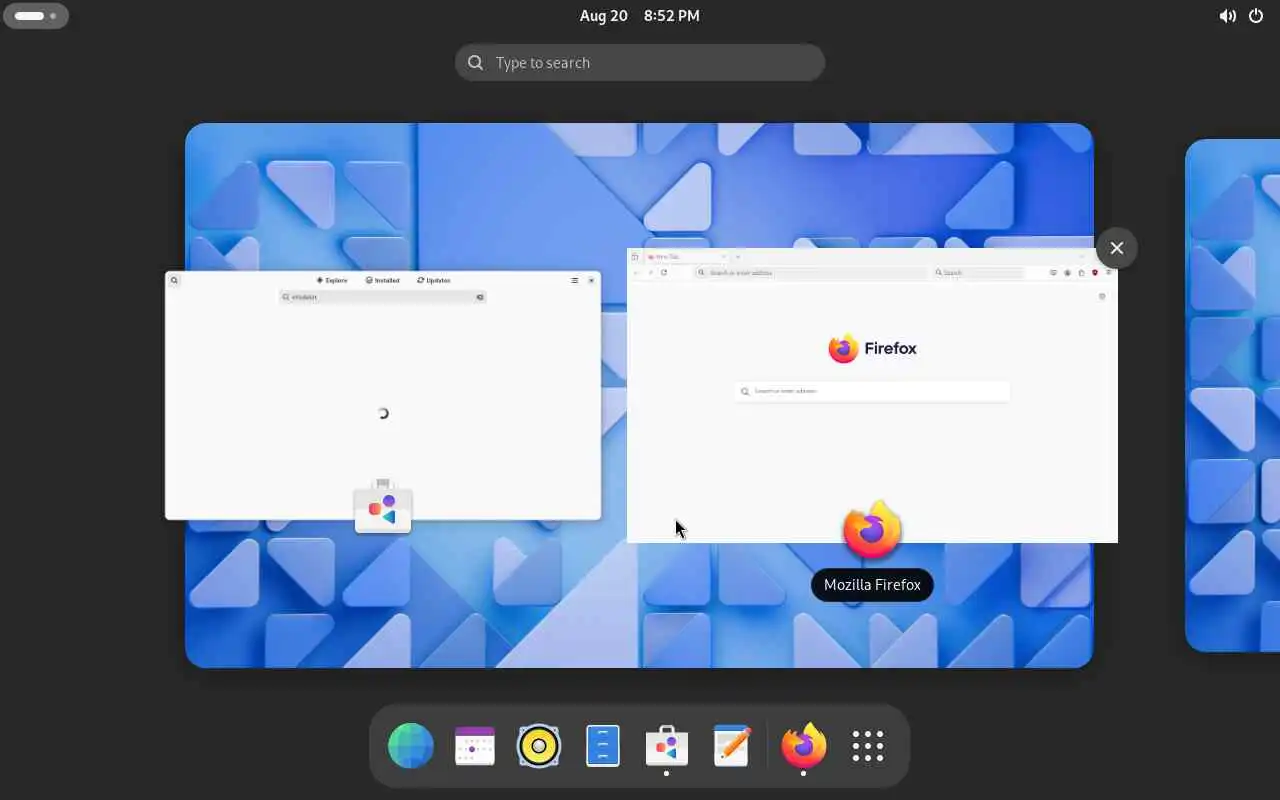Select the Mozilla Firefox window thumbnail

click(x=872, y=395)
